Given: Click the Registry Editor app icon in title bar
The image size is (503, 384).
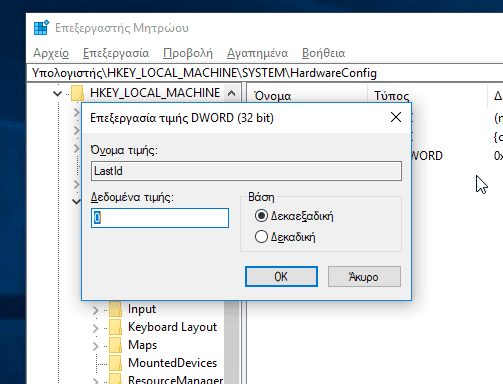Looking at the screenshot, I should [x=41, y=27].
